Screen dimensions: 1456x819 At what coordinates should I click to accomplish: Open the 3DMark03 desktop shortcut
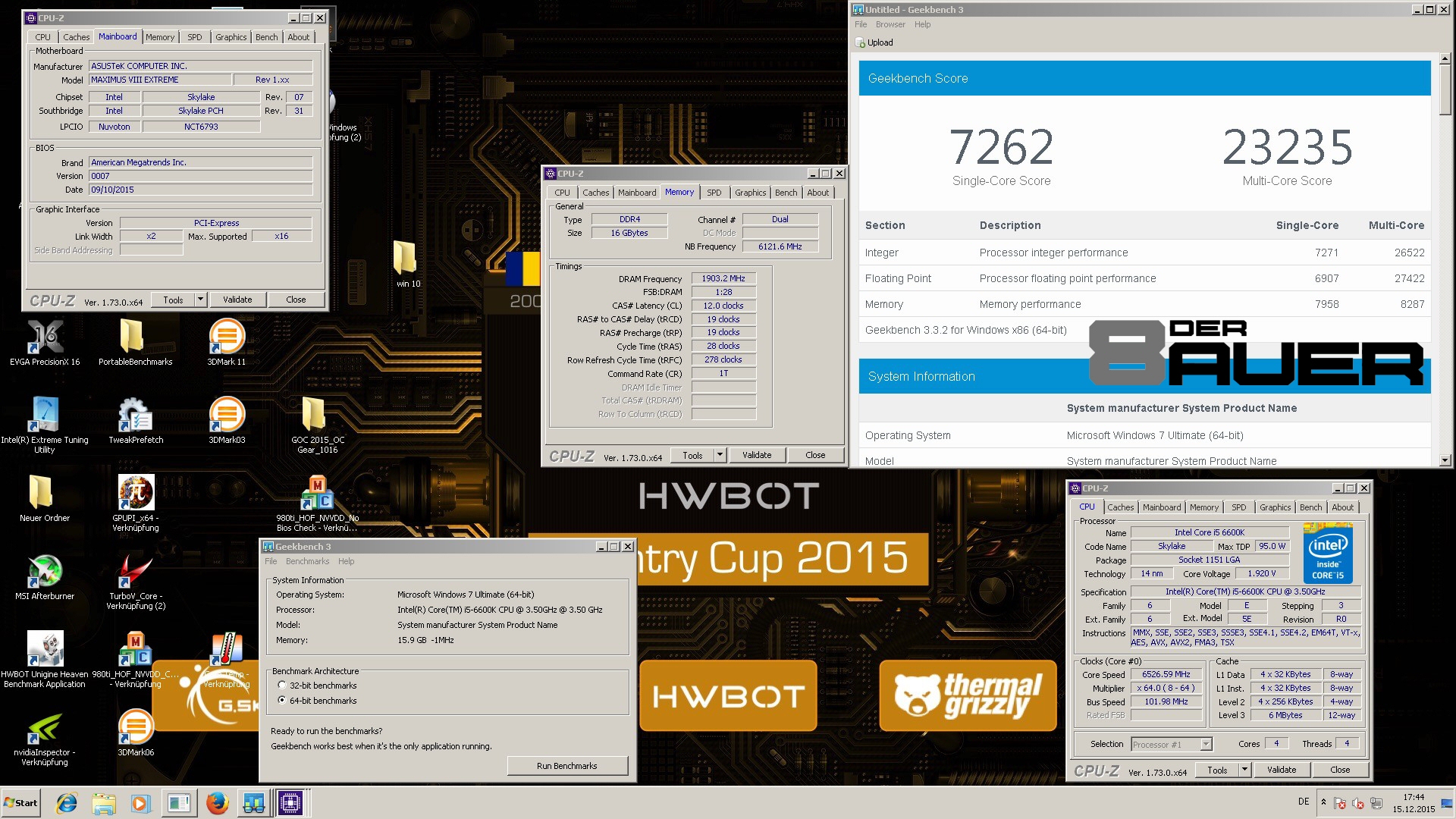tap(226, 421)
